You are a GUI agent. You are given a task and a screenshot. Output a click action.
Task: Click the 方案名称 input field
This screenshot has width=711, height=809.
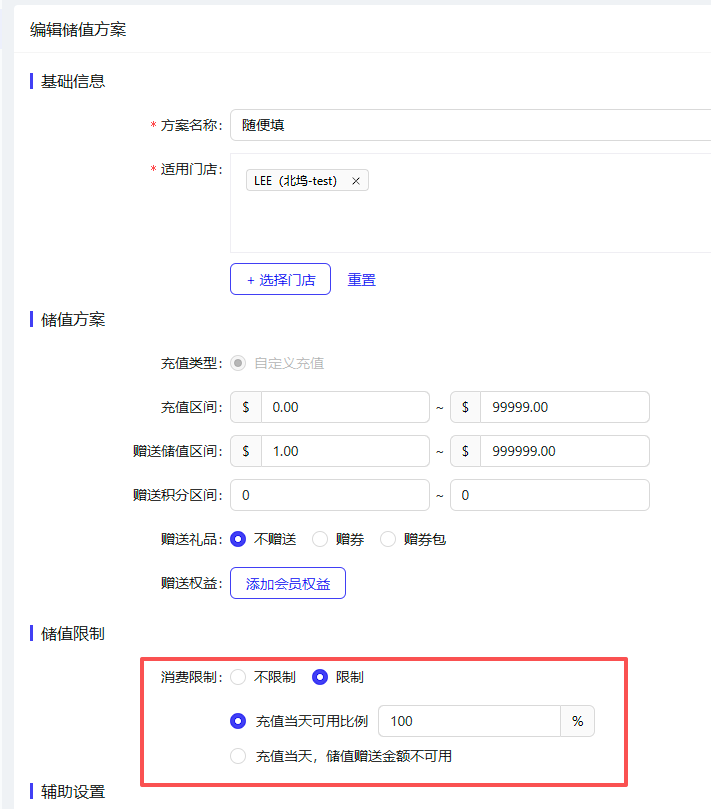click(470, 125)
